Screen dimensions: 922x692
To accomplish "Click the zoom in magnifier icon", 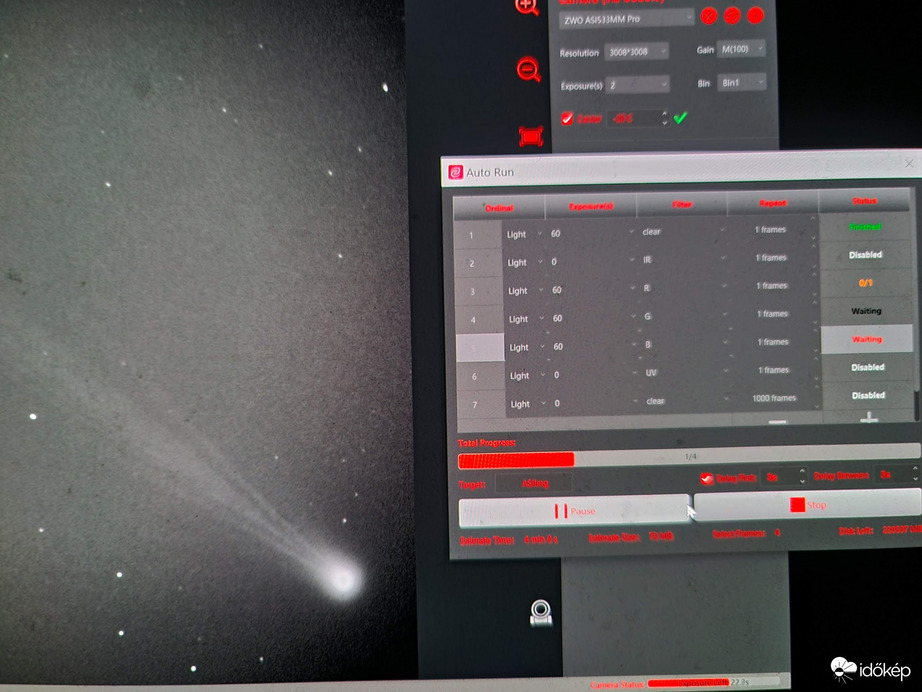I will click(x=527, y=6).
